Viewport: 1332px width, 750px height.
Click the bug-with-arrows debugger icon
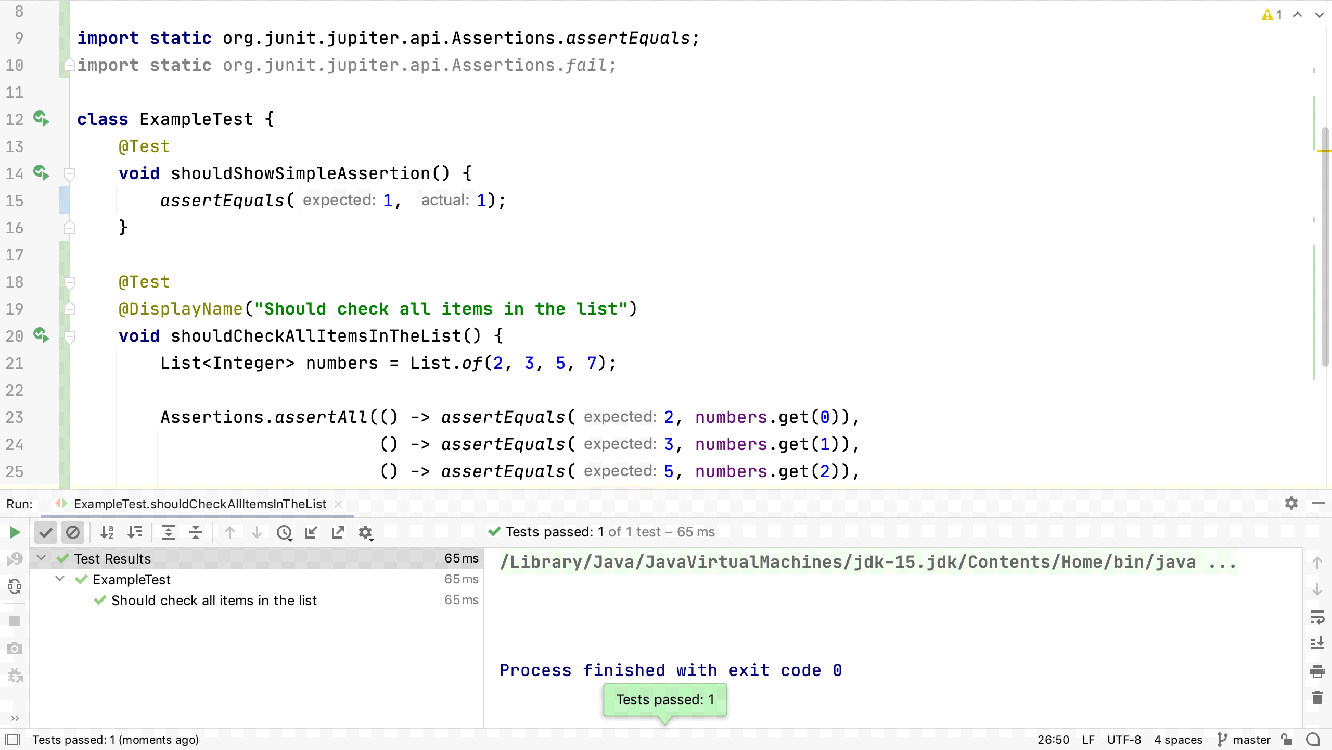pos(14,676)
